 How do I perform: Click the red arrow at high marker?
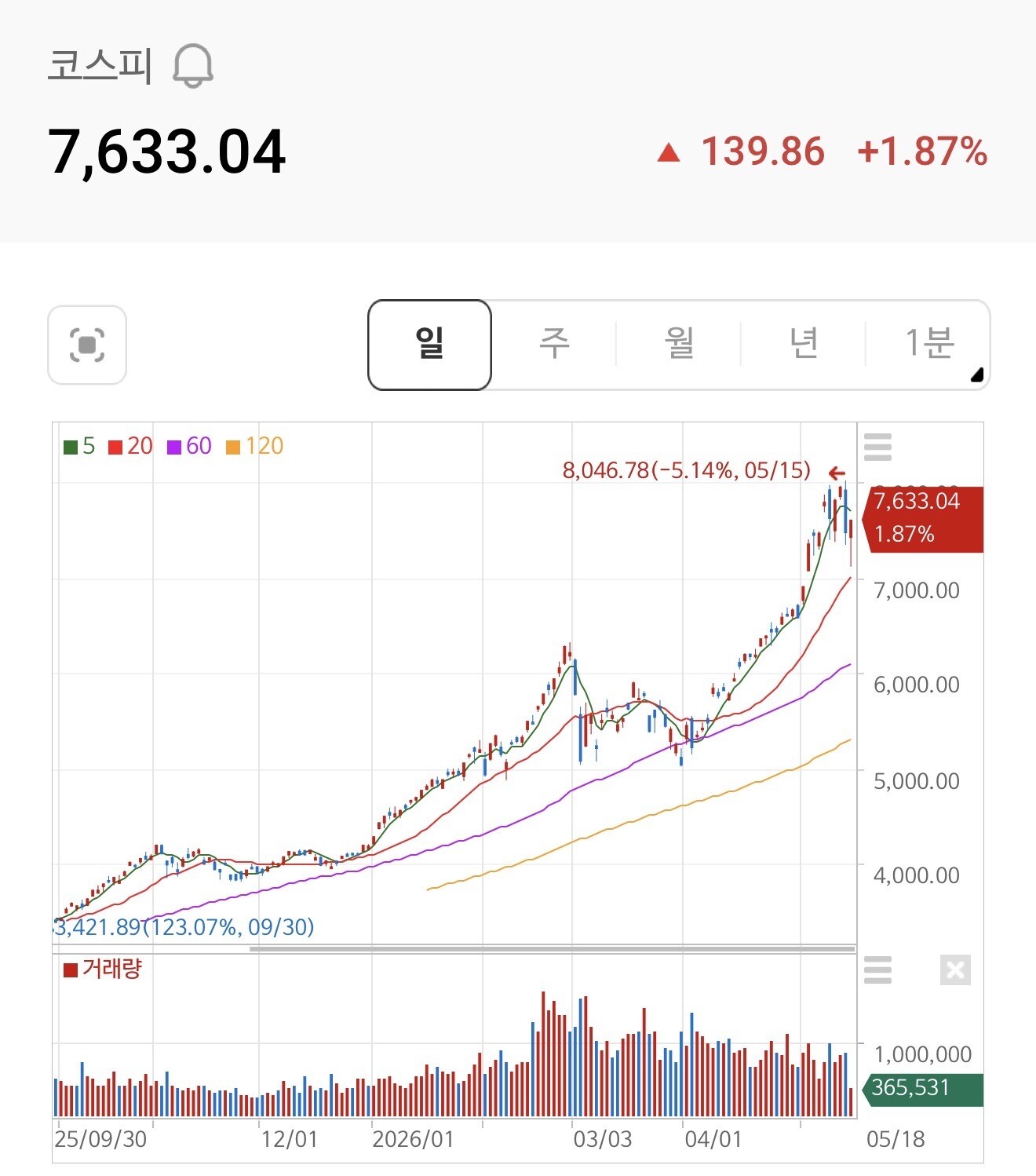tap(837, 473)
